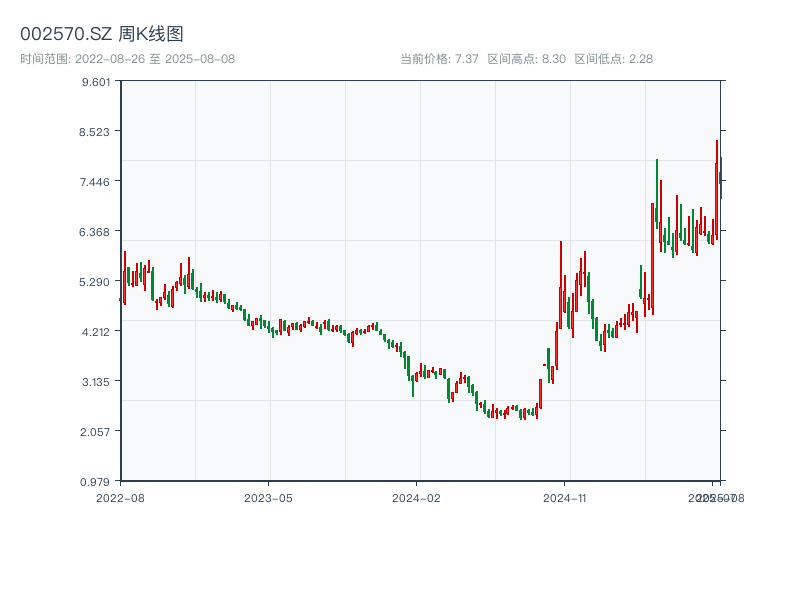800x600 pixels.
Task: Click the 区间高点: 8.30 label
Action: pyautogui.click(x=527, y=59)
